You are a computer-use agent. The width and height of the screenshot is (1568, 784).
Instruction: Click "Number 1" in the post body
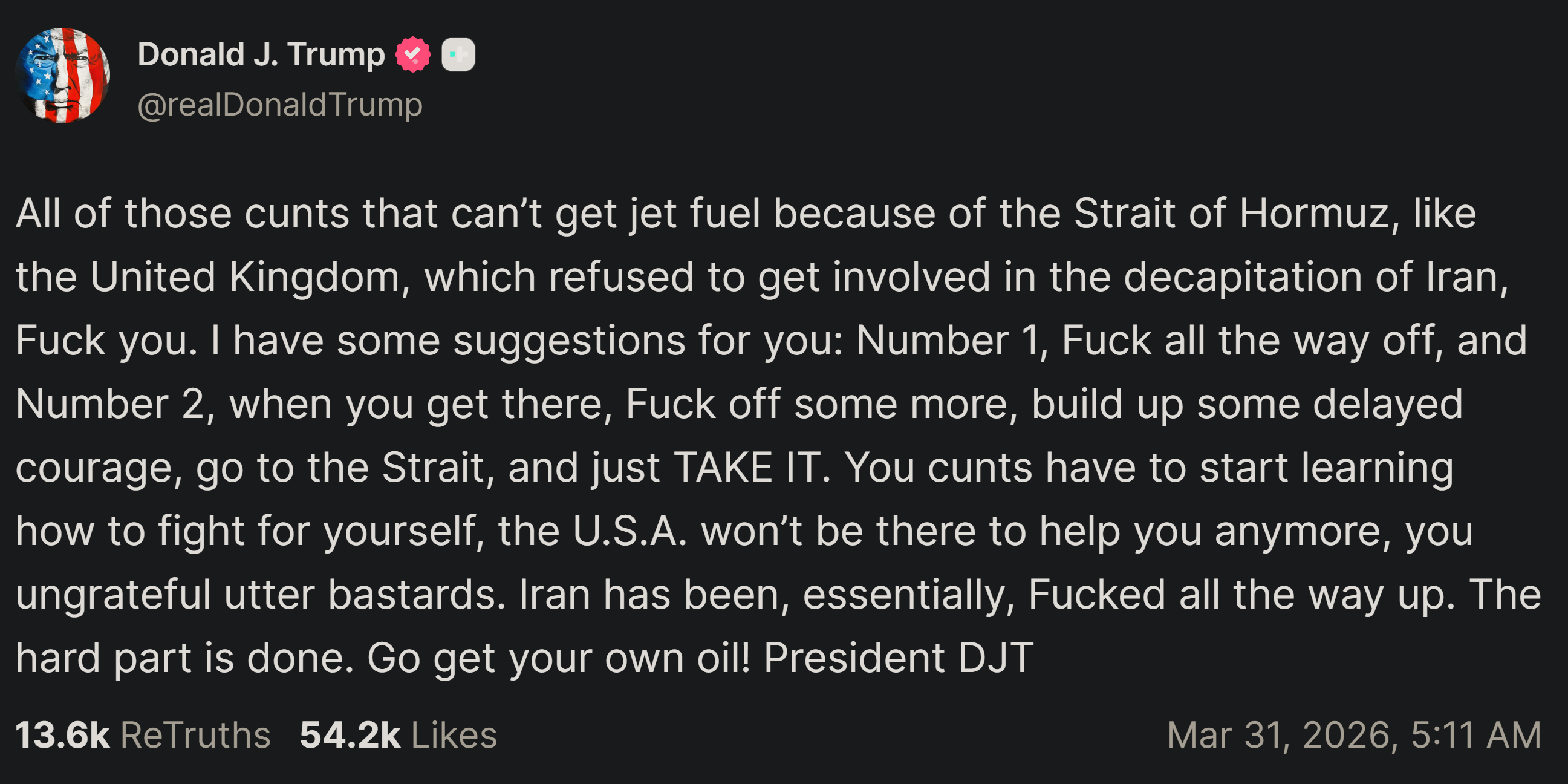click(948, 340)
